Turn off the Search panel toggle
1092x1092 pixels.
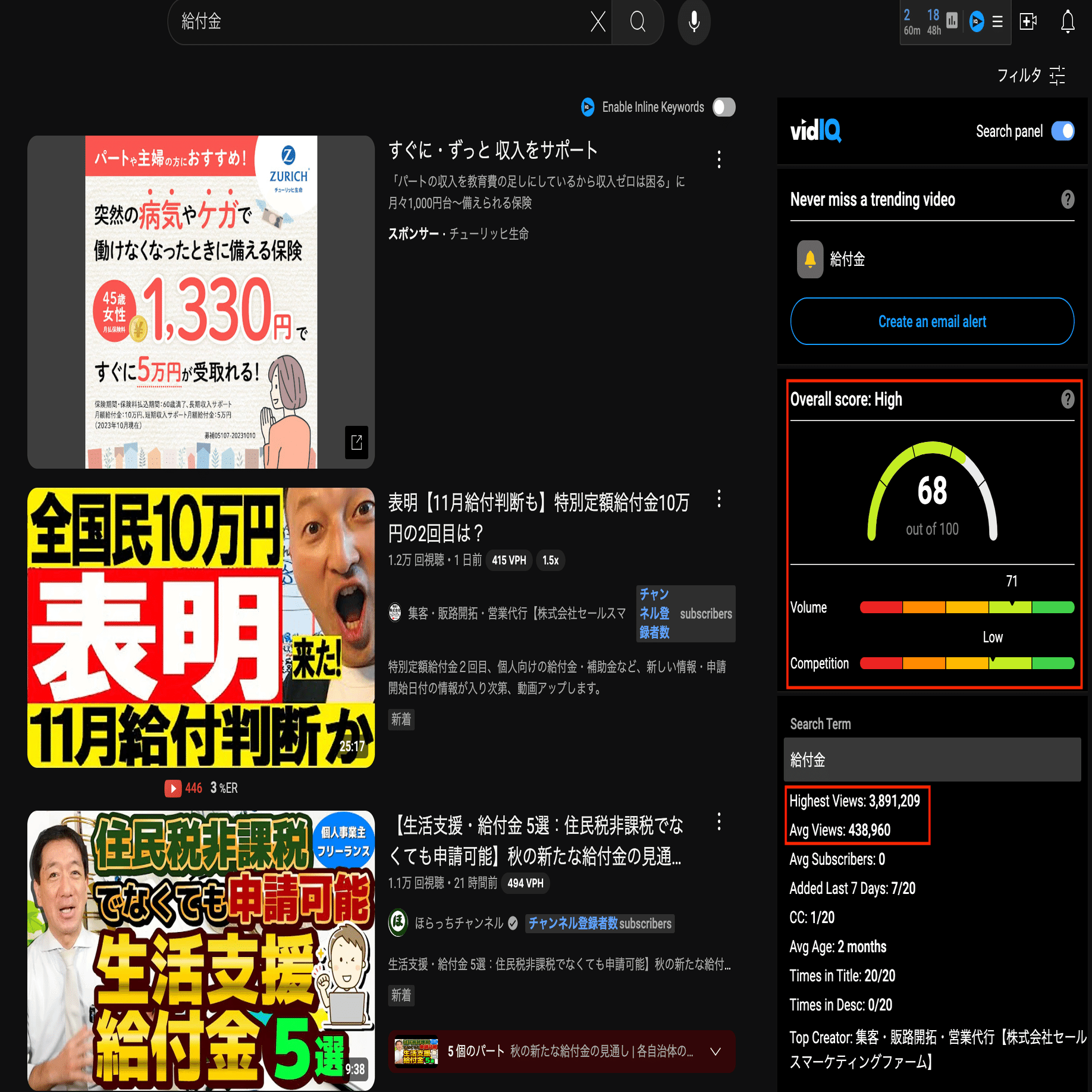pos(1063,131)
